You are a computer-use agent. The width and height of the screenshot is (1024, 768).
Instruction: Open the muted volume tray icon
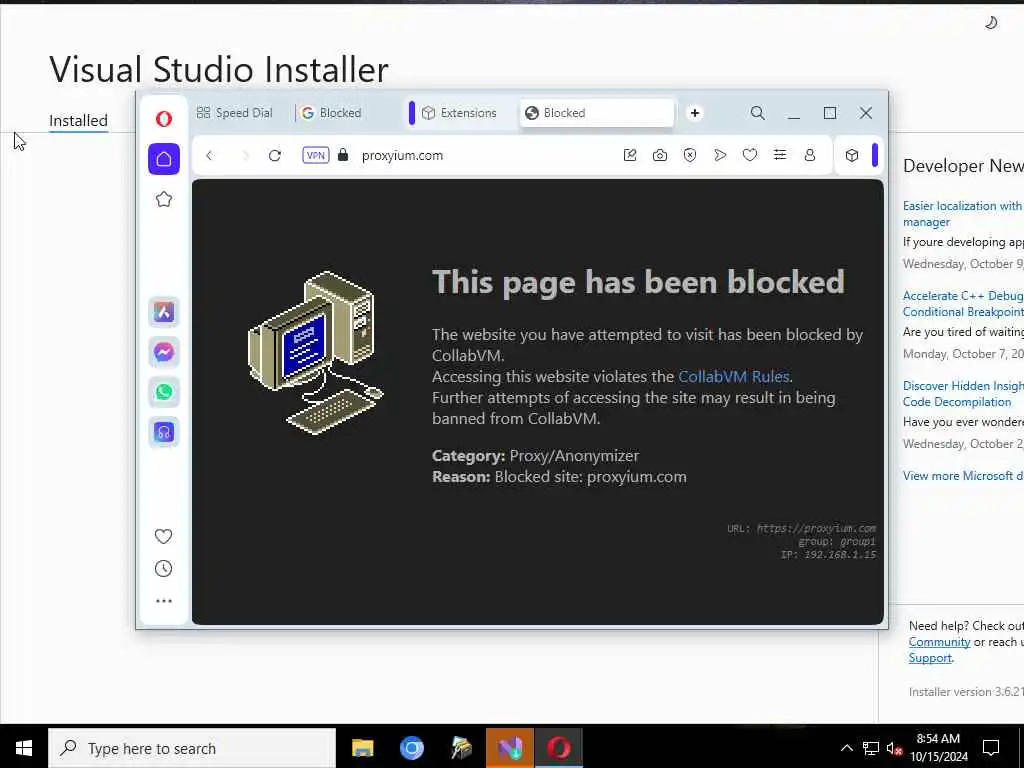tap(895, 748)
